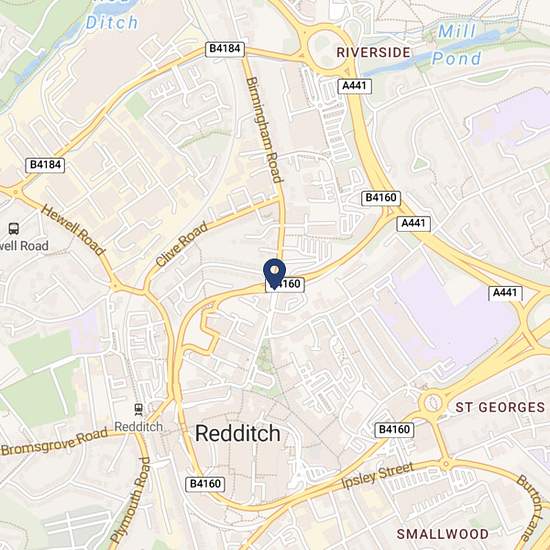Click the Bromsgrove Road street label
Image resolution: width=550 pixels, height=550 pixels.
(x=54, y=442)
